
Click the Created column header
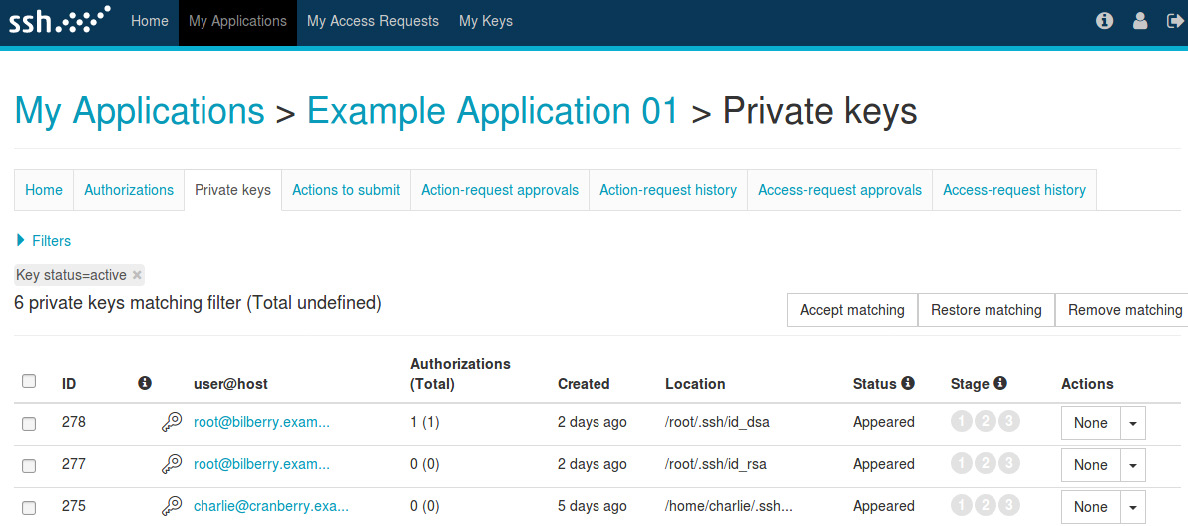(583, 384)
